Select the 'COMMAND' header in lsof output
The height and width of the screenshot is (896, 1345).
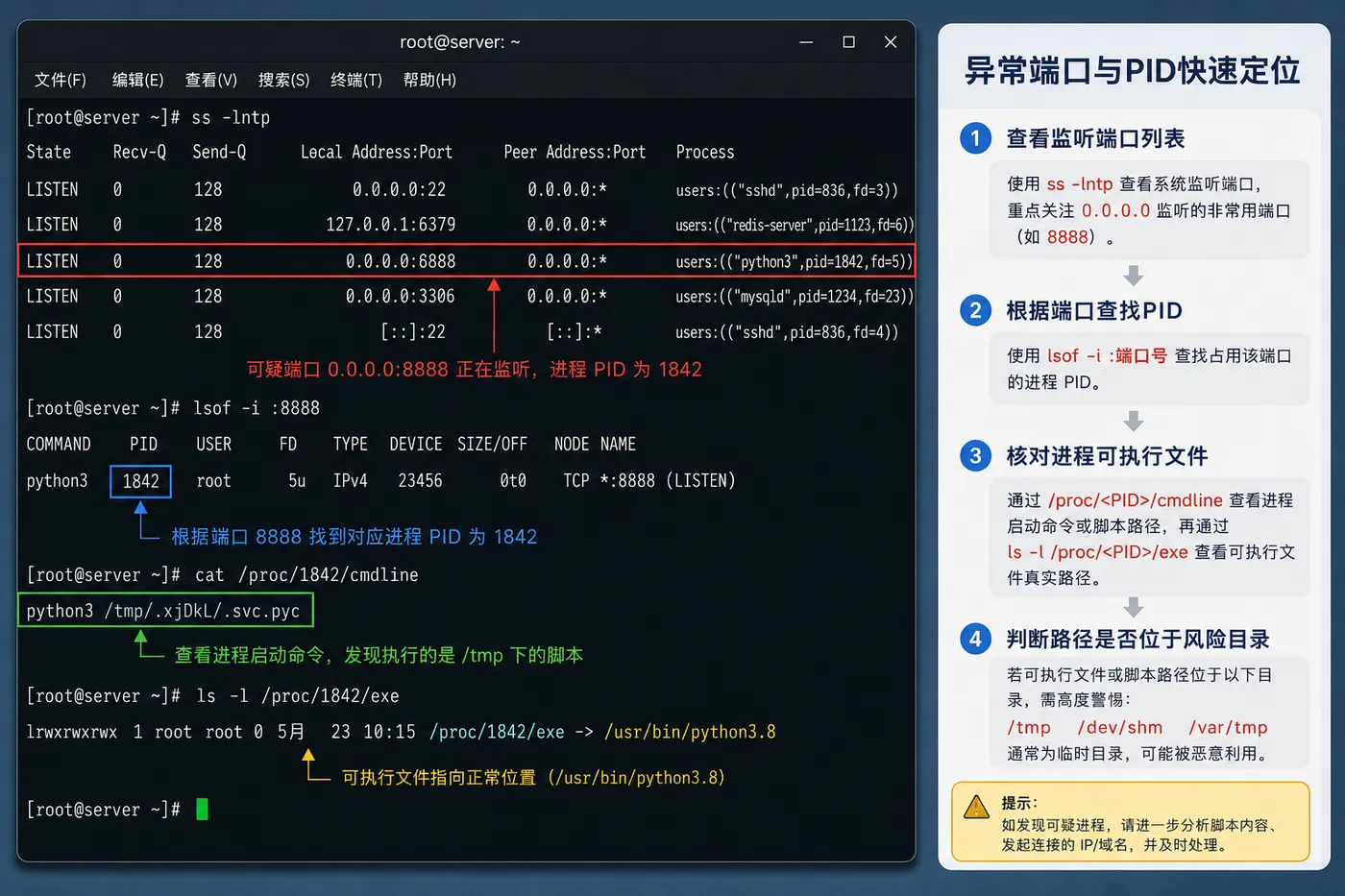coord(59,444)
